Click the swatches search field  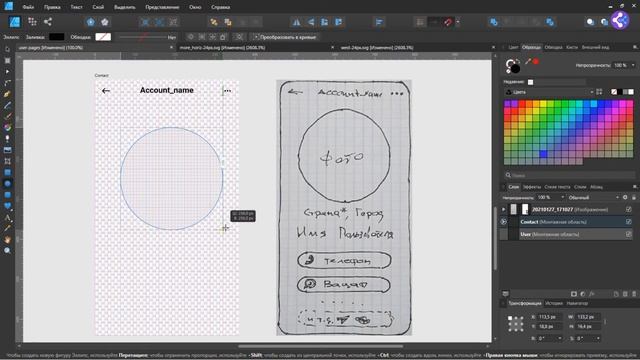click(x=569, y=175)
